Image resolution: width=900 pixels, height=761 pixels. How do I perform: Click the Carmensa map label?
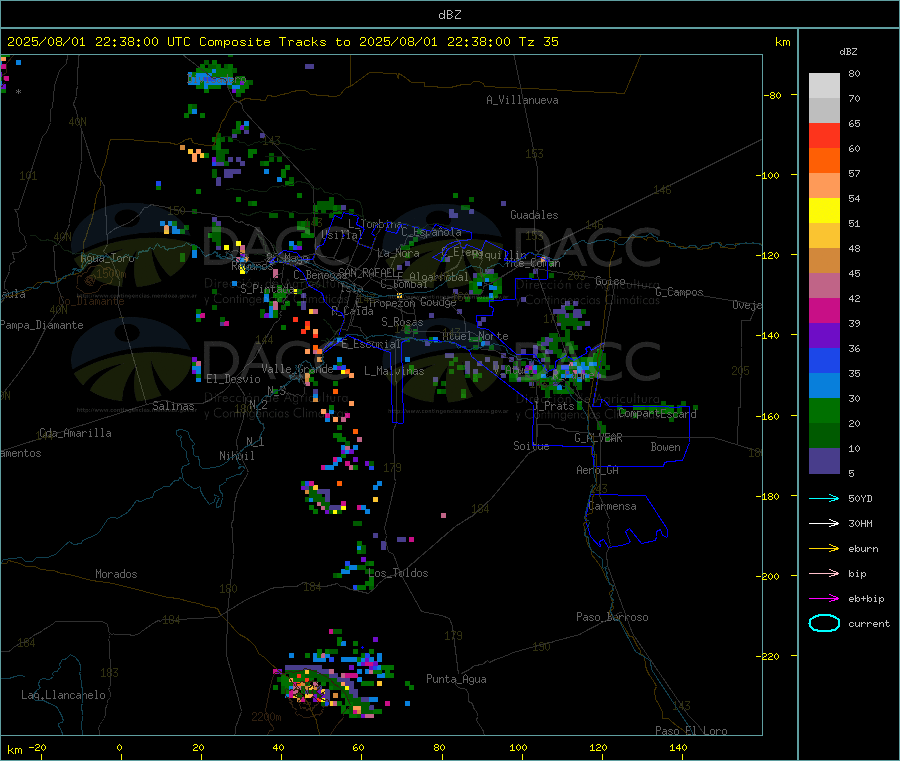click(x=612, y=506)
